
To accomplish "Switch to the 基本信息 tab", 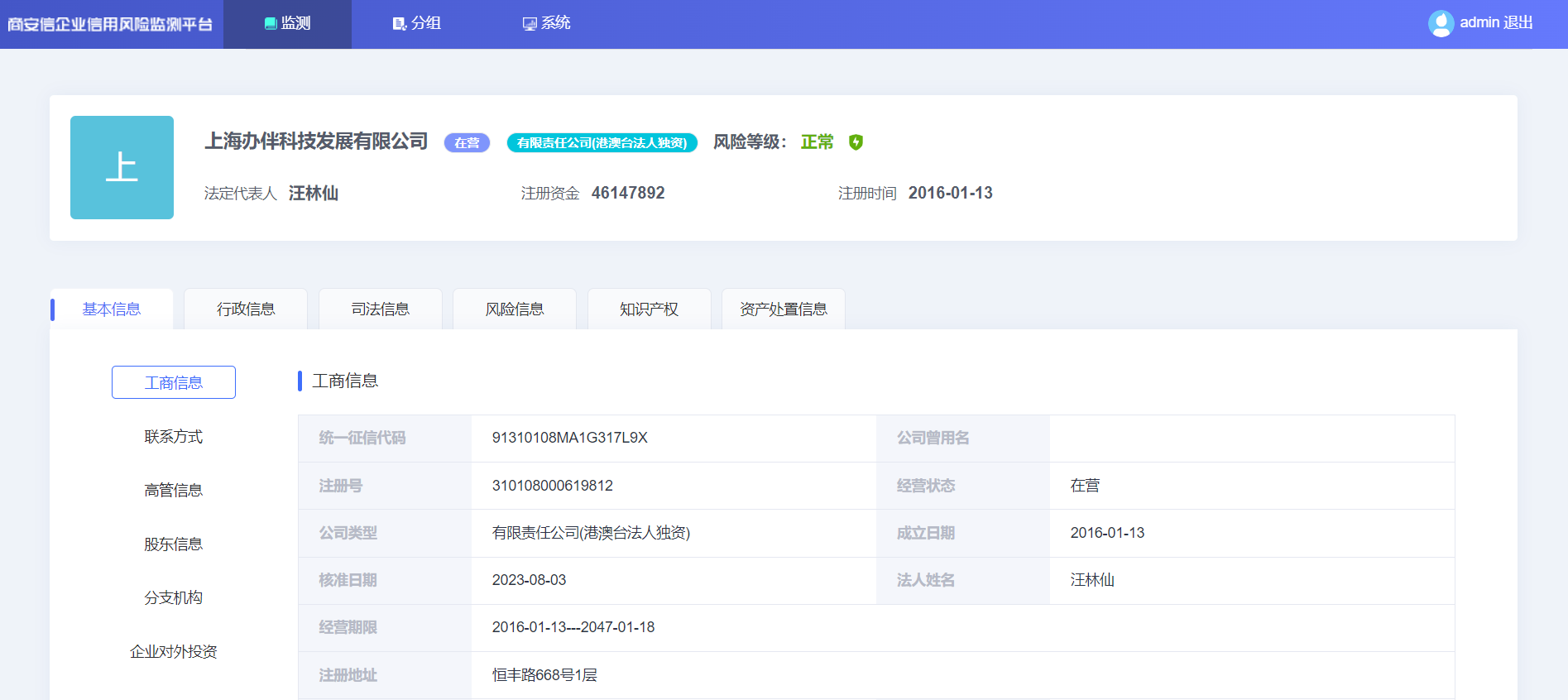I will coord(112,309).
